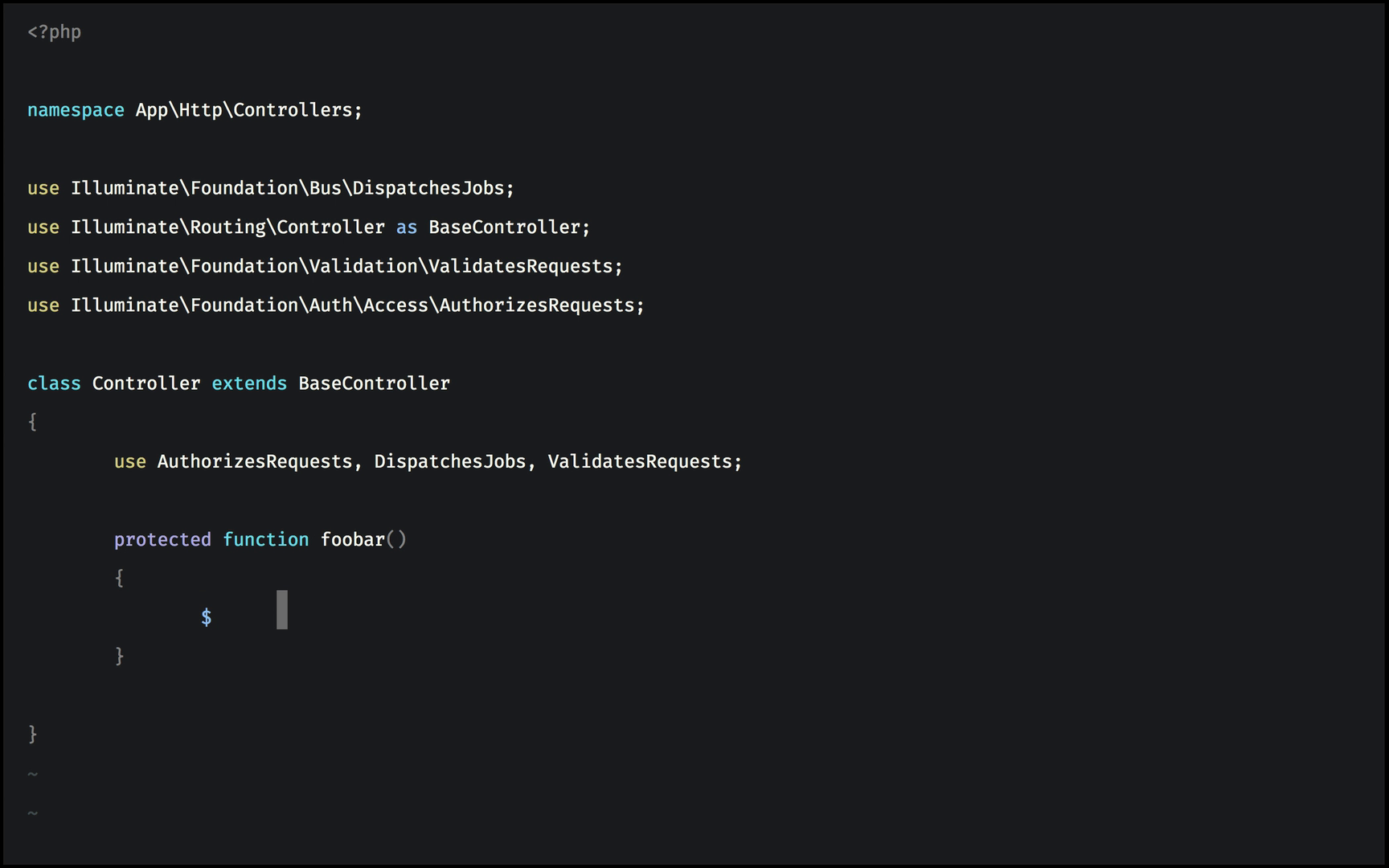This screenshot has width=1389, height=868.
Task: Click the <?php opening tag
Action: (54, 32)
